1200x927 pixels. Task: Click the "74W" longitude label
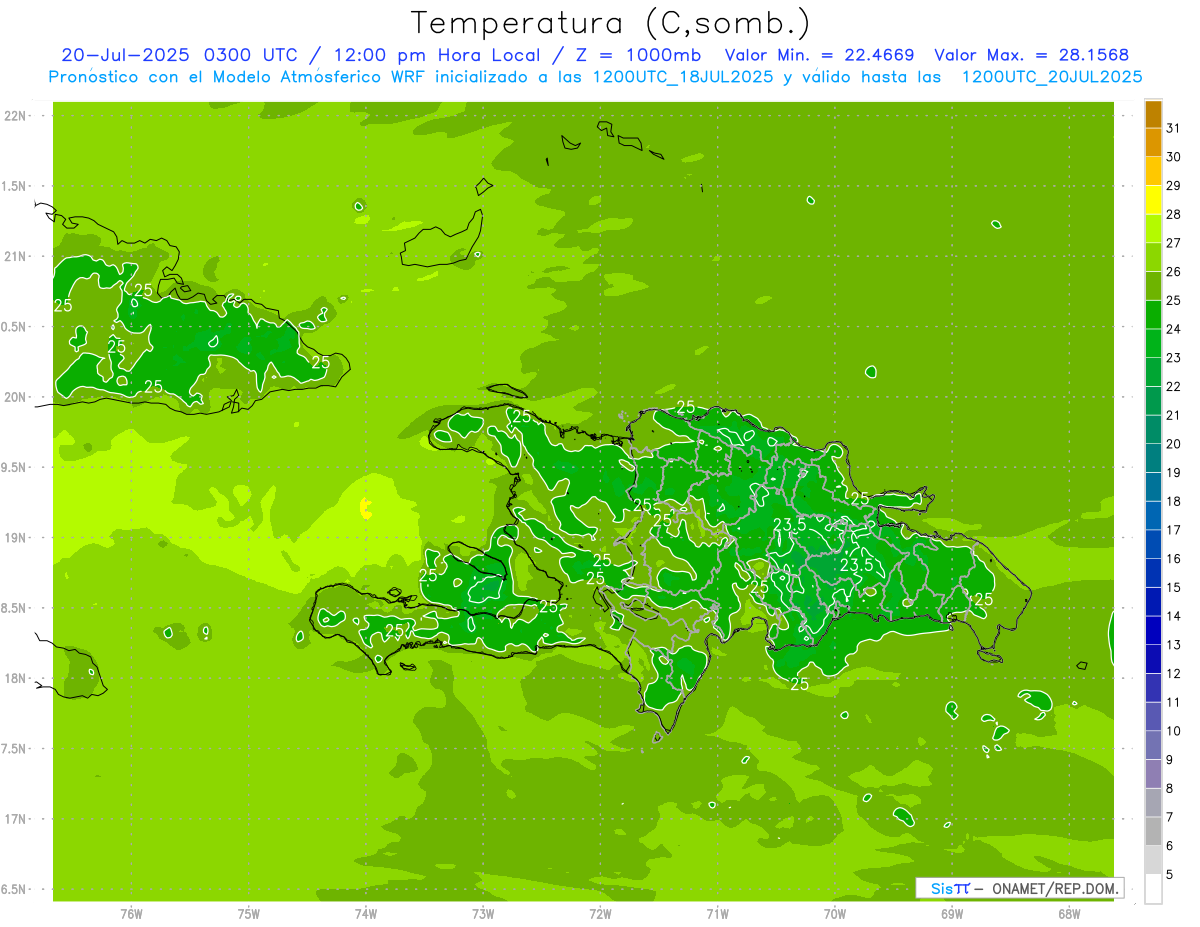366,914
